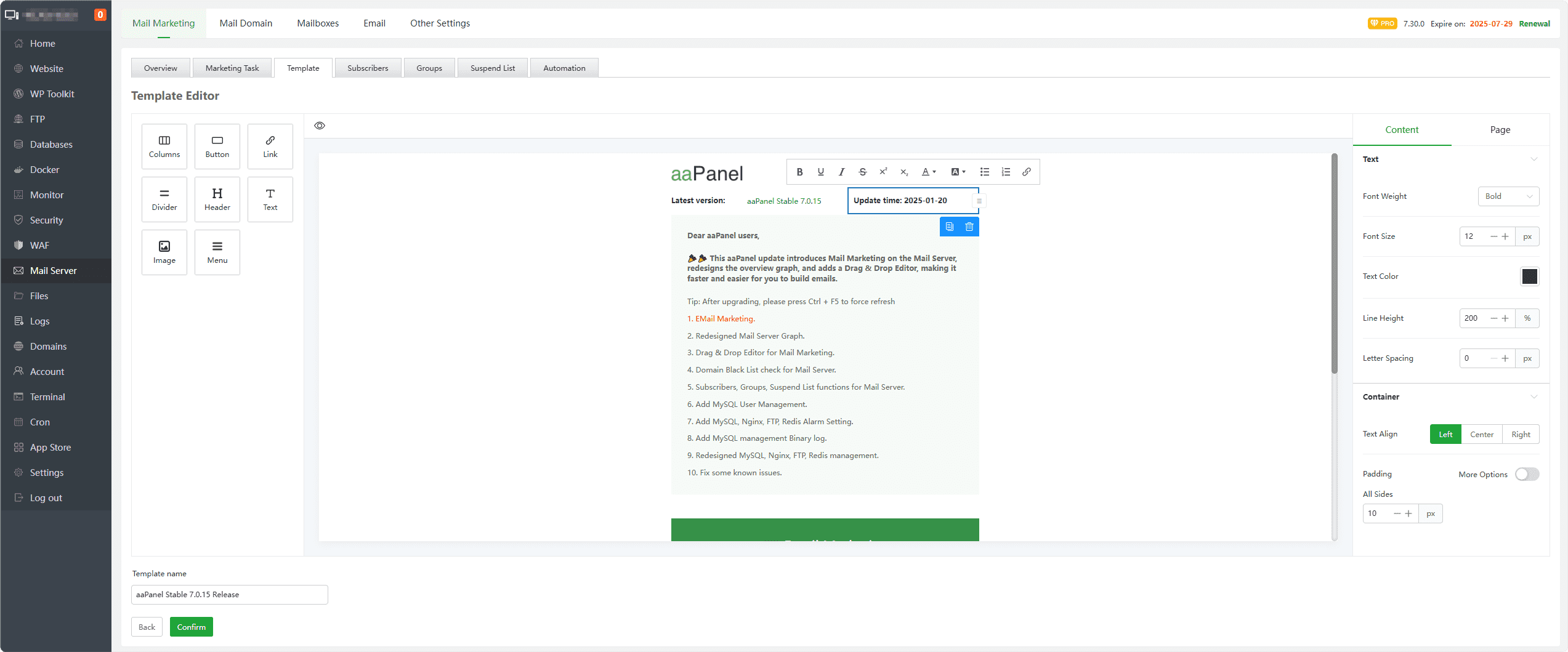The width and height of the screenshot is (1568, 652).
Task: Open the text color dropdown in toolbar
Action: (929, 172)
